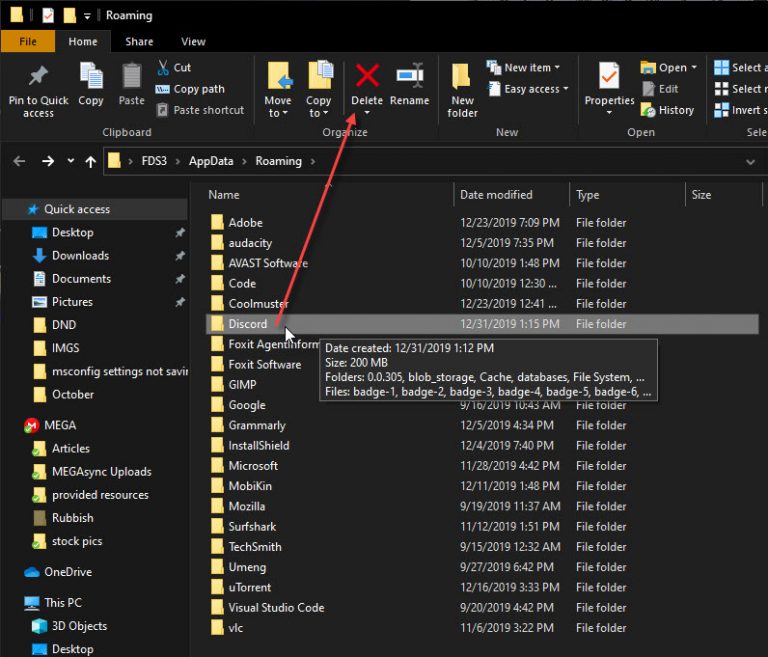Open the File menu tab
Screen dimensions: 768x657
28,42
